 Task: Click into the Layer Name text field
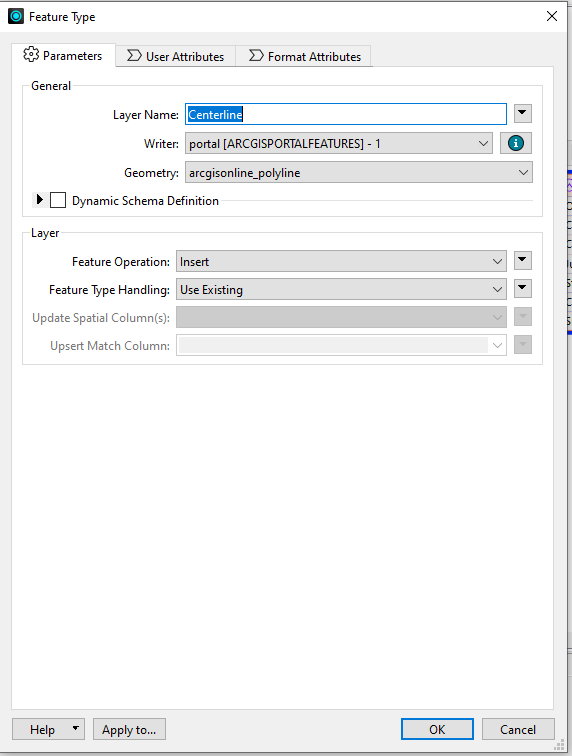346,114
